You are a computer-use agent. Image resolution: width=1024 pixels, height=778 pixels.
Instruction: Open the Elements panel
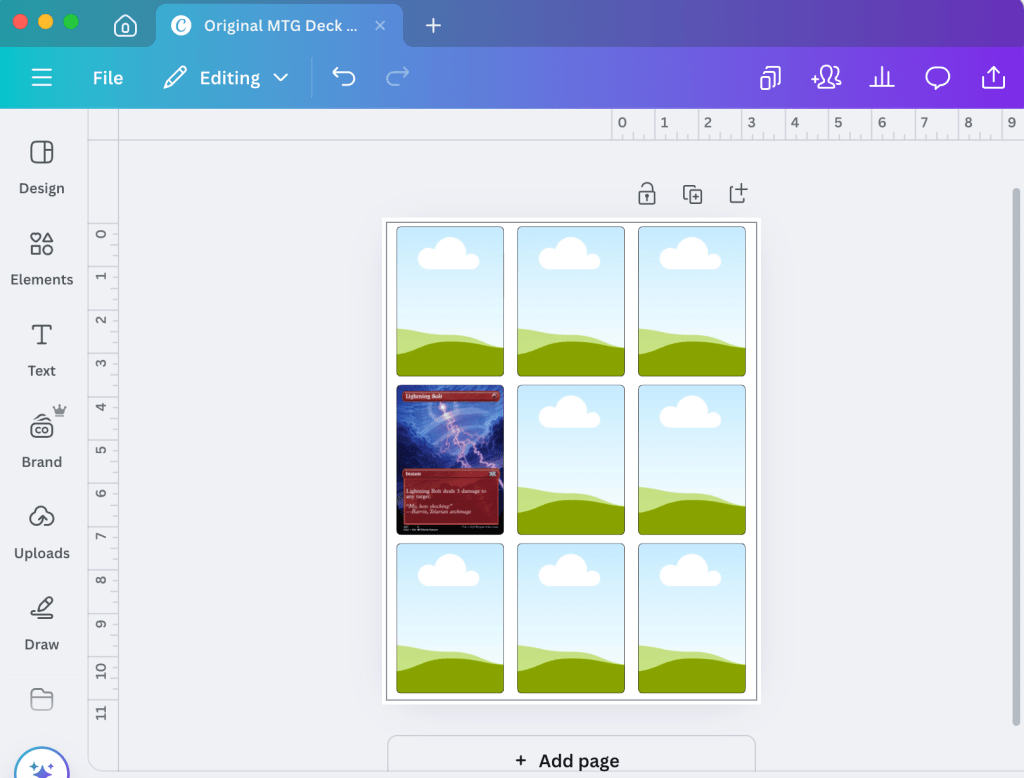pyautogui.click(x=41, y=257)
